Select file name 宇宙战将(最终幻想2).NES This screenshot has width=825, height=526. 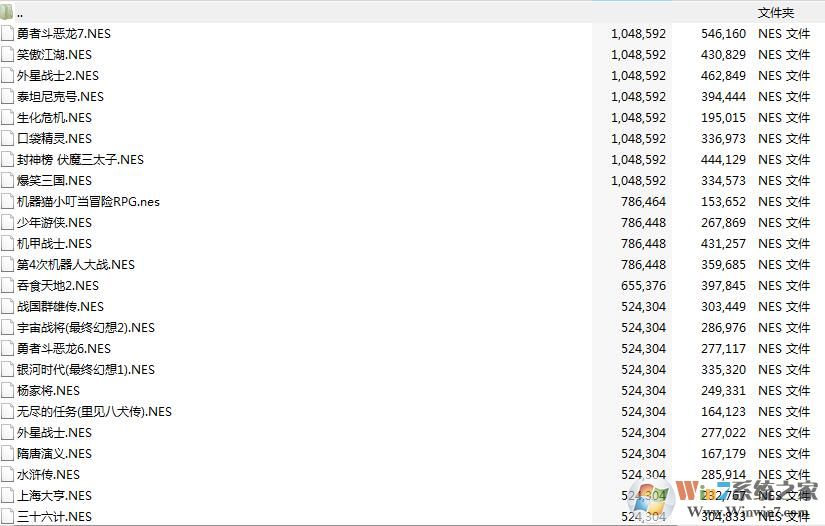[86, 328]
